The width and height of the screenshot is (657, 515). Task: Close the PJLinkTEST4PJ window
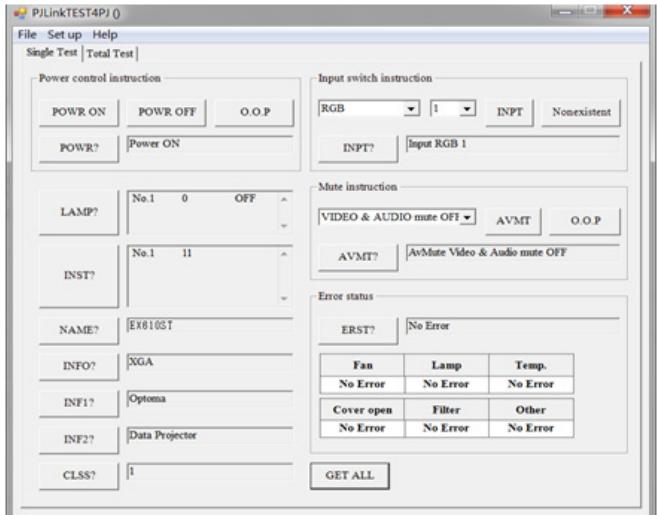627,11
